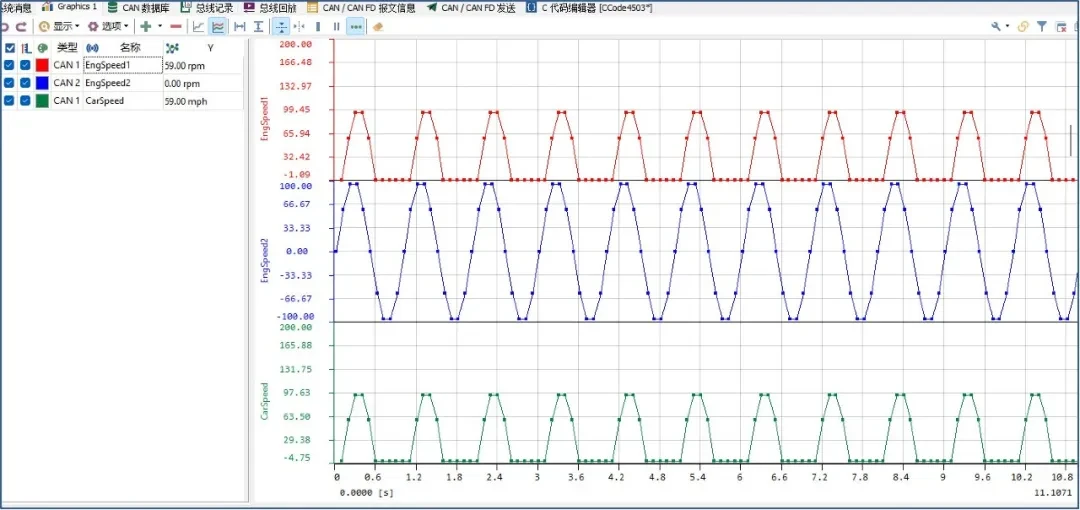The image size is (1080, 510).
Task: Click the vertical fit height icon
Action: tap(258, 27)
